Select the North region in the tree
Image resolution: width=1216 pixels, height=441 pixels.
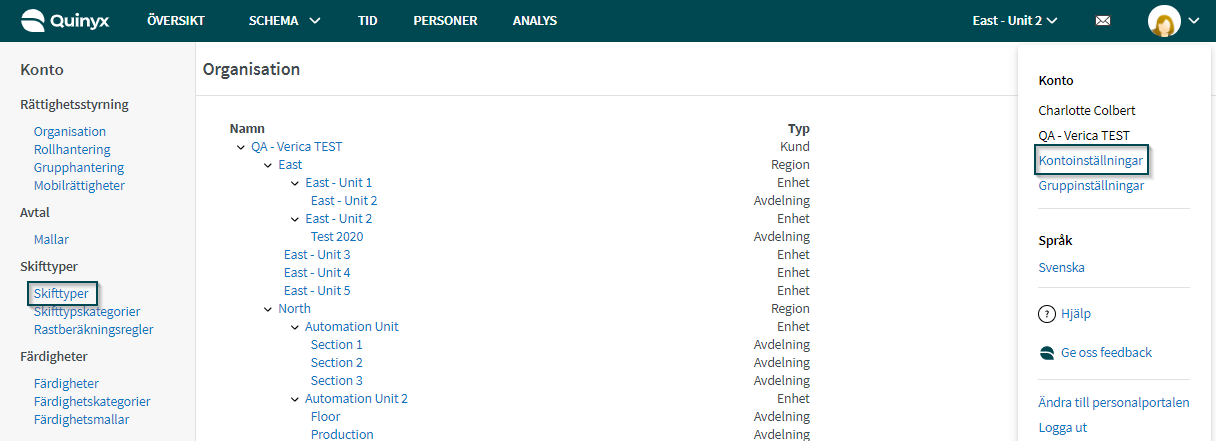coord(295,309)
